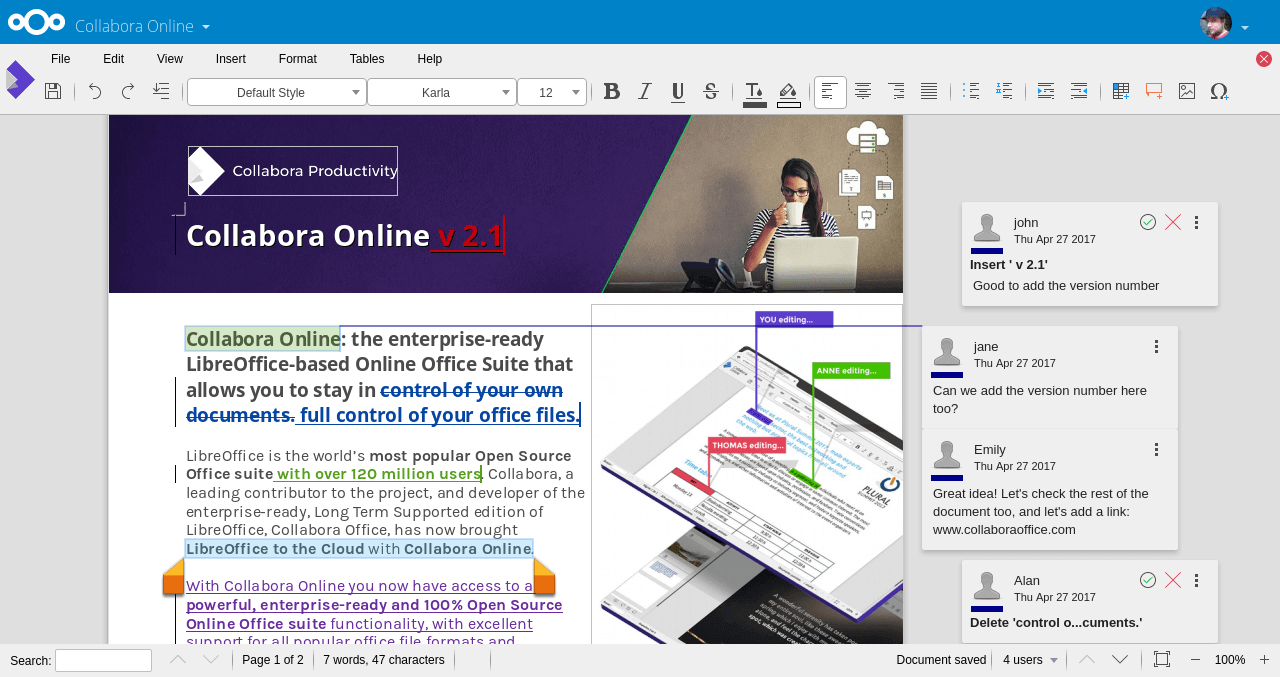Viewport: 1280px width, 677px height.
Task: Redo the last action
Action: pyautogui.click(x=128, y=92)
